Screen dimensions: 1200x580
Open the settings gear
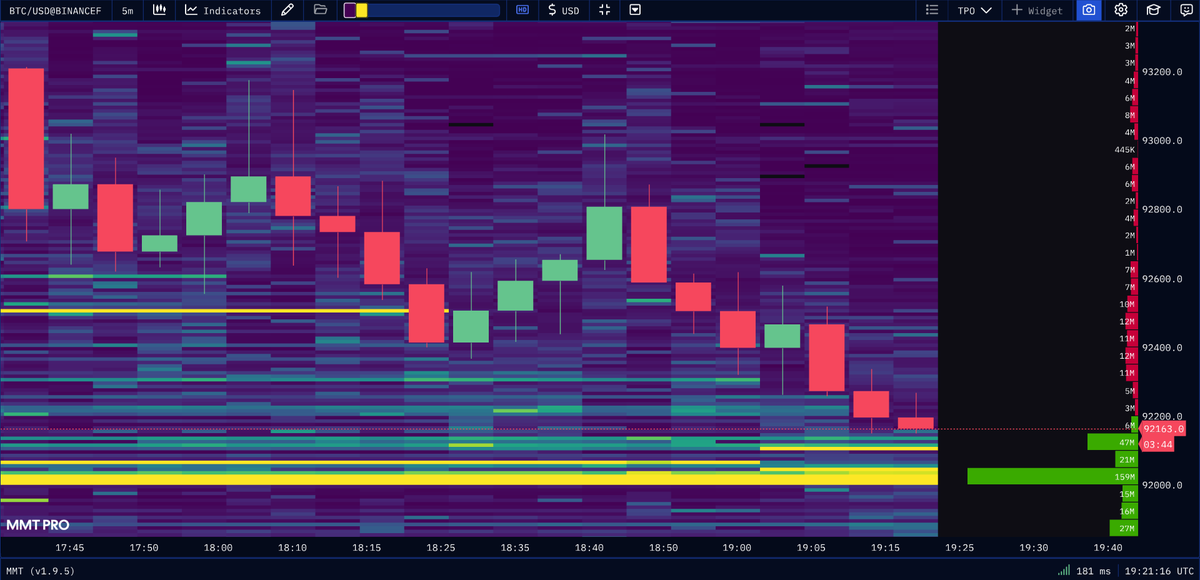pos(1121,10)
